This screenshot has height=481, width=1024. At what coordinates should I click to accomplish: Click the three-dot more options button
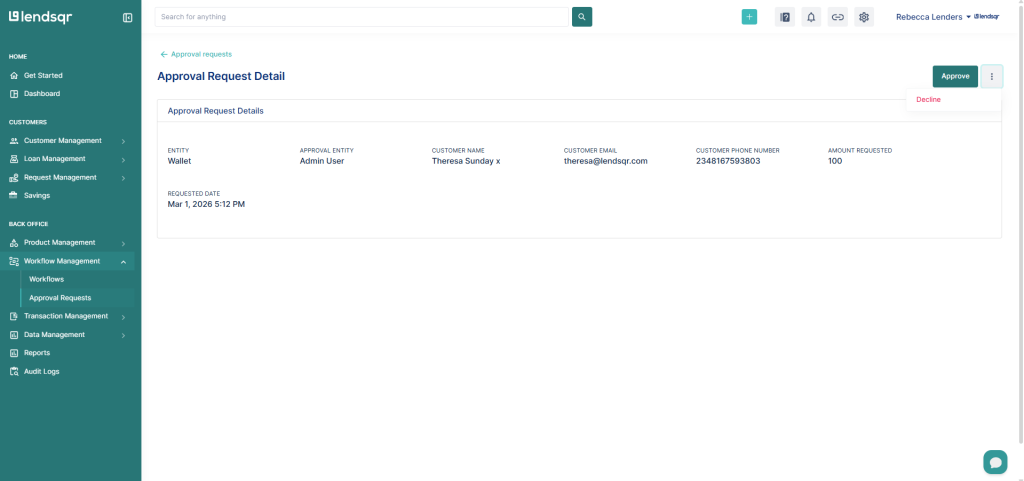point(992,76)
